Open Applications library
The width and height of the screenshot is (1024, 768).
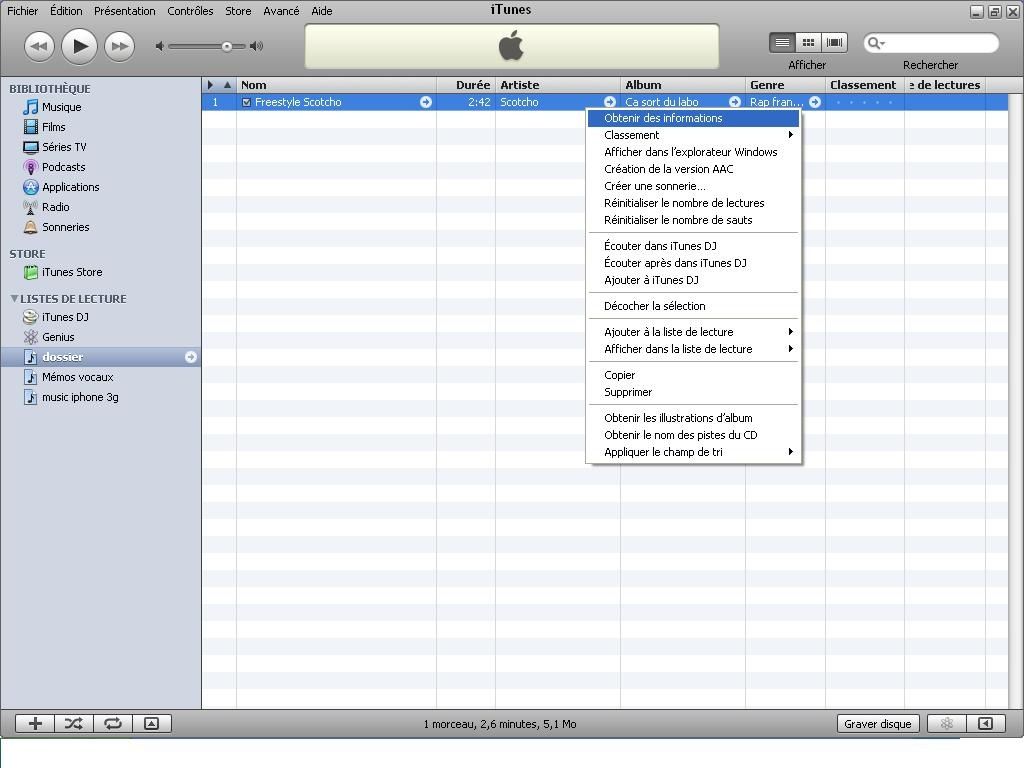71,187
